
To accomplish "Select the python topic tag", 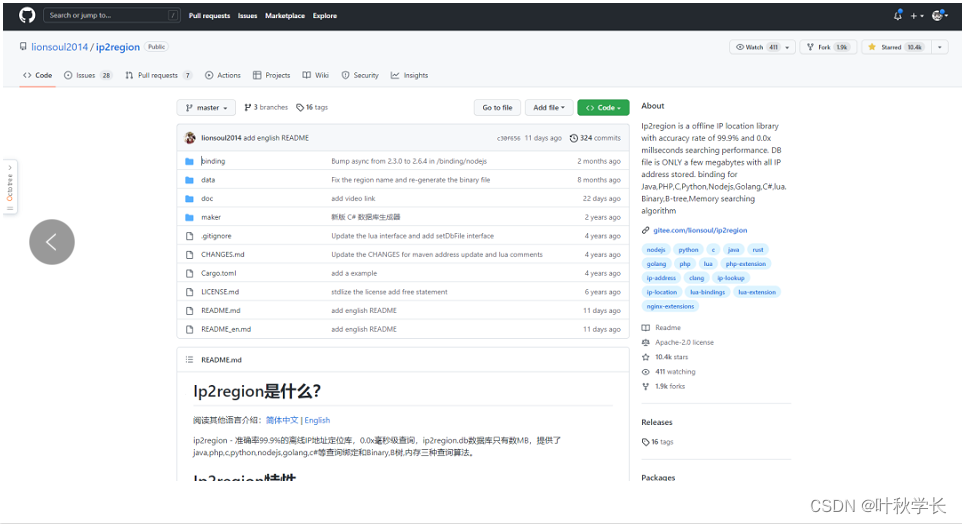I will (x=688, y=250).
